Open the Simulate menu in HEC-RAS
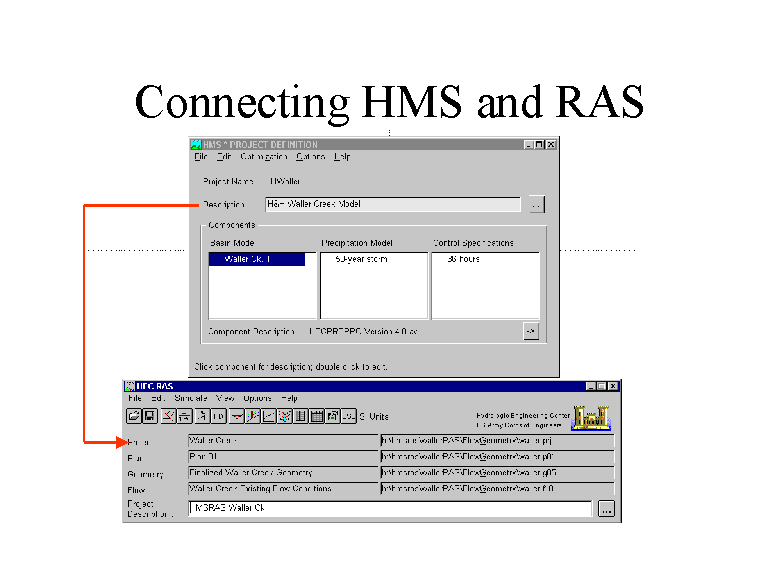768x576 pixels. (x=190, y=398)
